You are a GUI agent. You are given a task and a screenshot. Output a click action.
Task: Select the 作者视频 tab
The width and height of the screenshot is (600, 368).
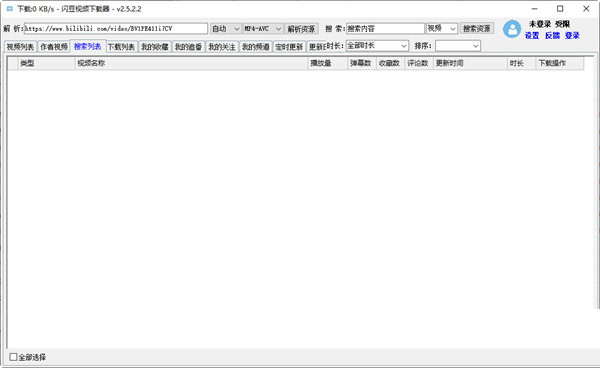coord(54,47)
